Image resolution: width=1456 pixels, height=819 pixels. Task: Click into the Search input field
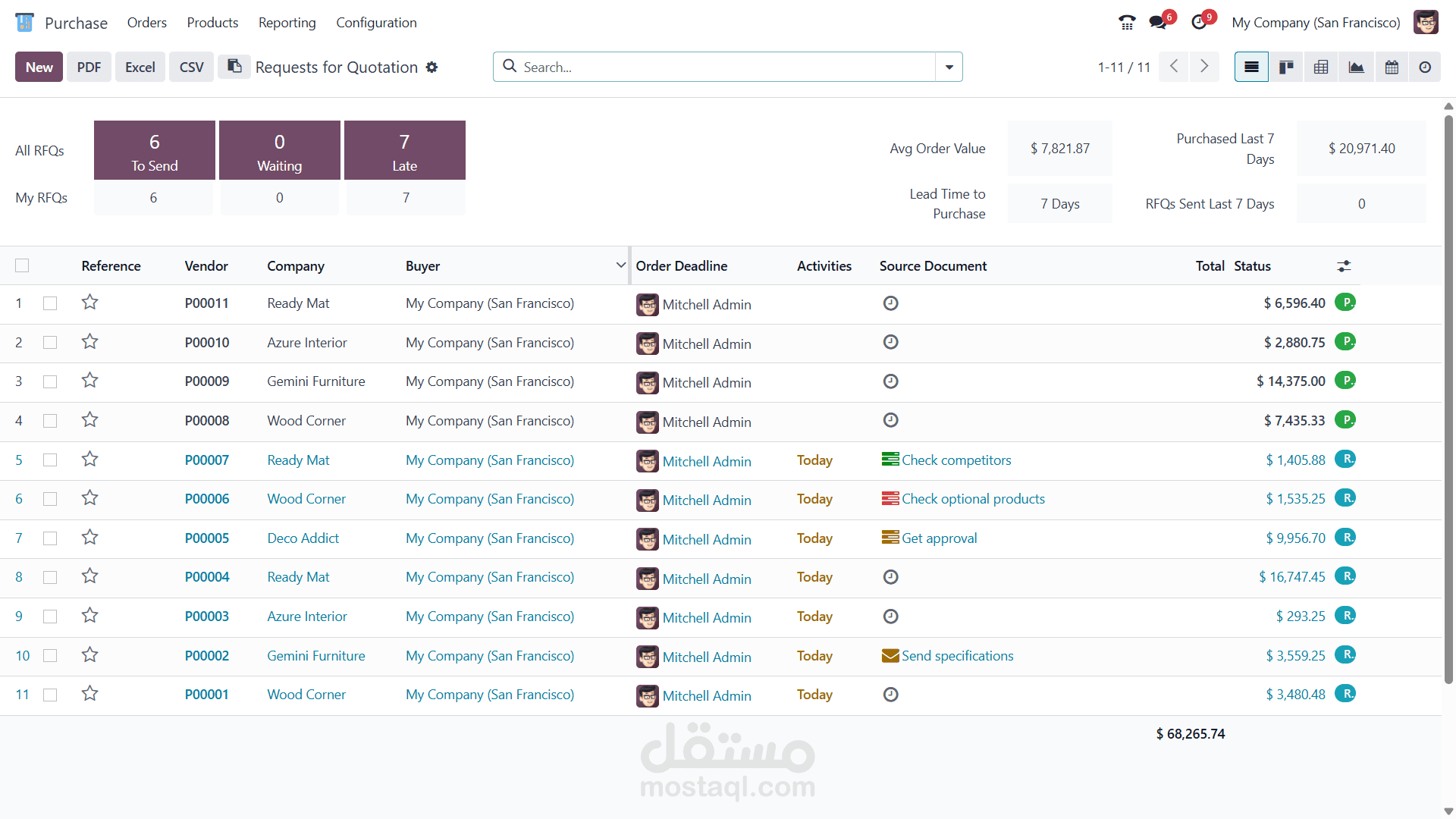pyautogui.click(x=720, y=67)
